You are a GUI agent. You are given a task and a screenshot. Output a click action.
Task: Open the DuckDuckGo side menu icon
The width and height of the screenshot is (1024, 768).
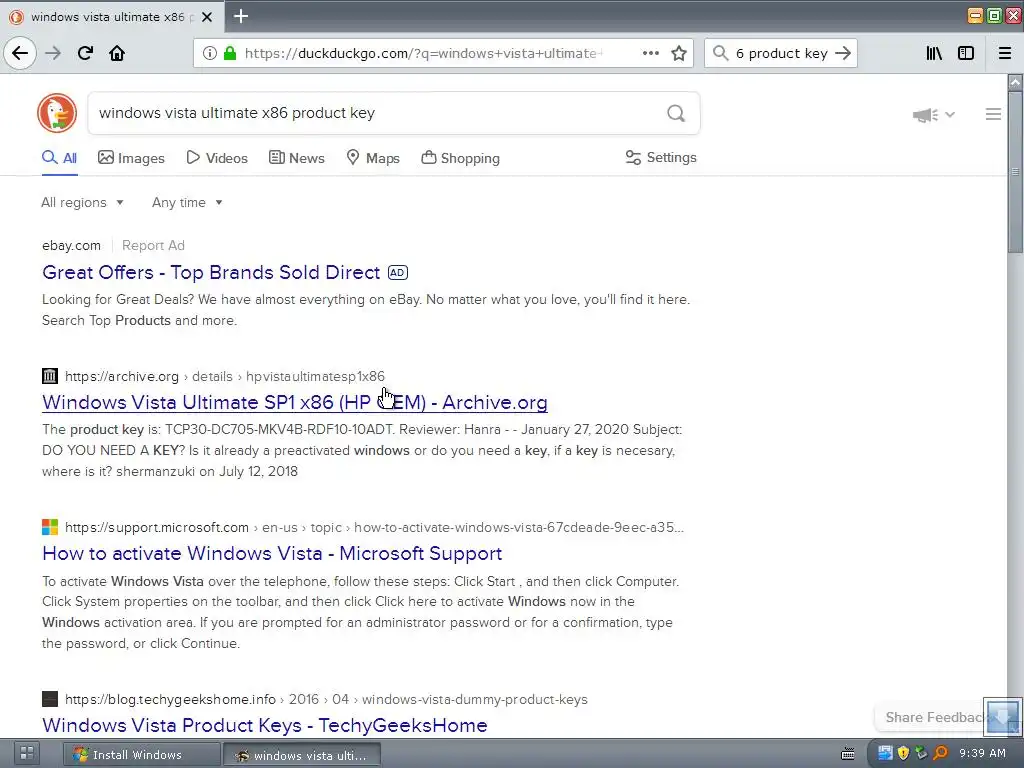tap(993, 114)
